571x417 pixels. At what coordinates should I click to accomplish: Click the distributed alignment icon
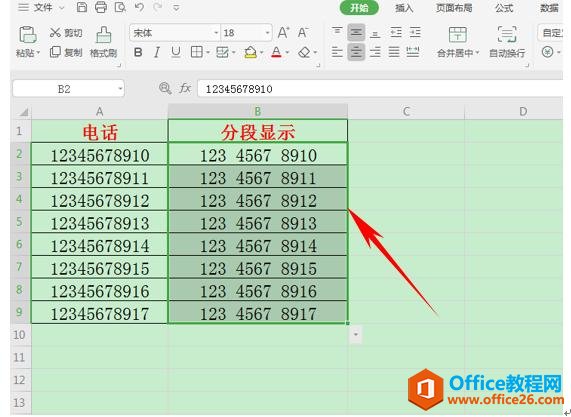click(x=413, y=52)
